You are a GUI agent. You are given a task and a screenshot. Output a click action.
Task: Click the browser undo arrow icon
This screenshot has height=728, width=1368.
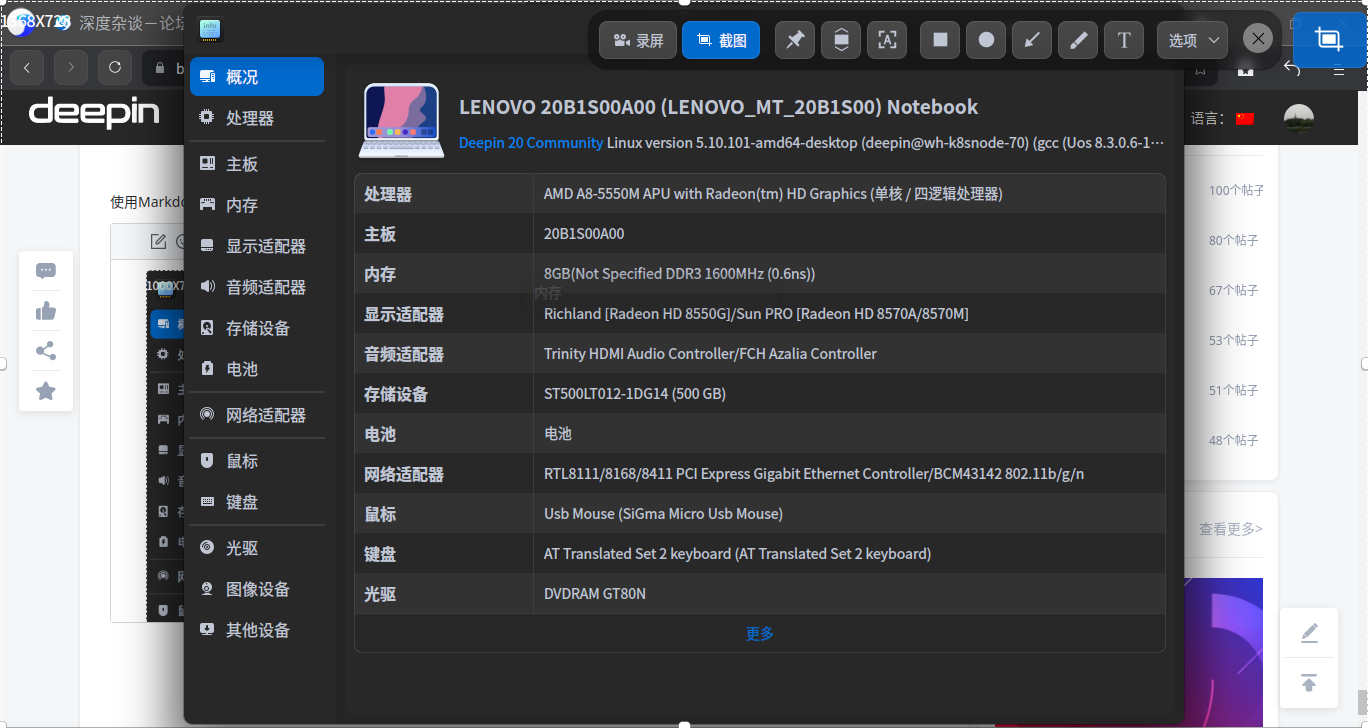tap(1292, 69)
